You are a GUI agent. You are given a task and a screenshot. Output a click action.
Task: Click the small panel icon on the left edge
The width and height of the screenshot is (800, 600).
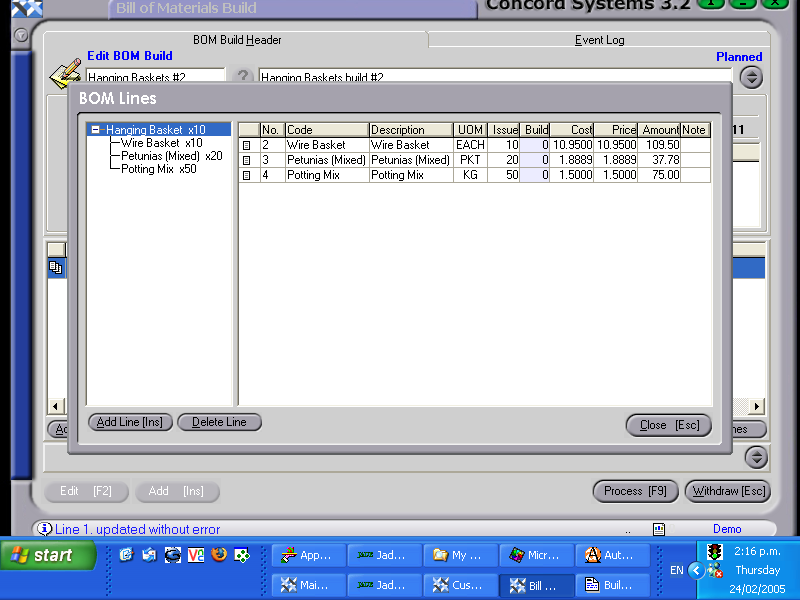(57, 267)
